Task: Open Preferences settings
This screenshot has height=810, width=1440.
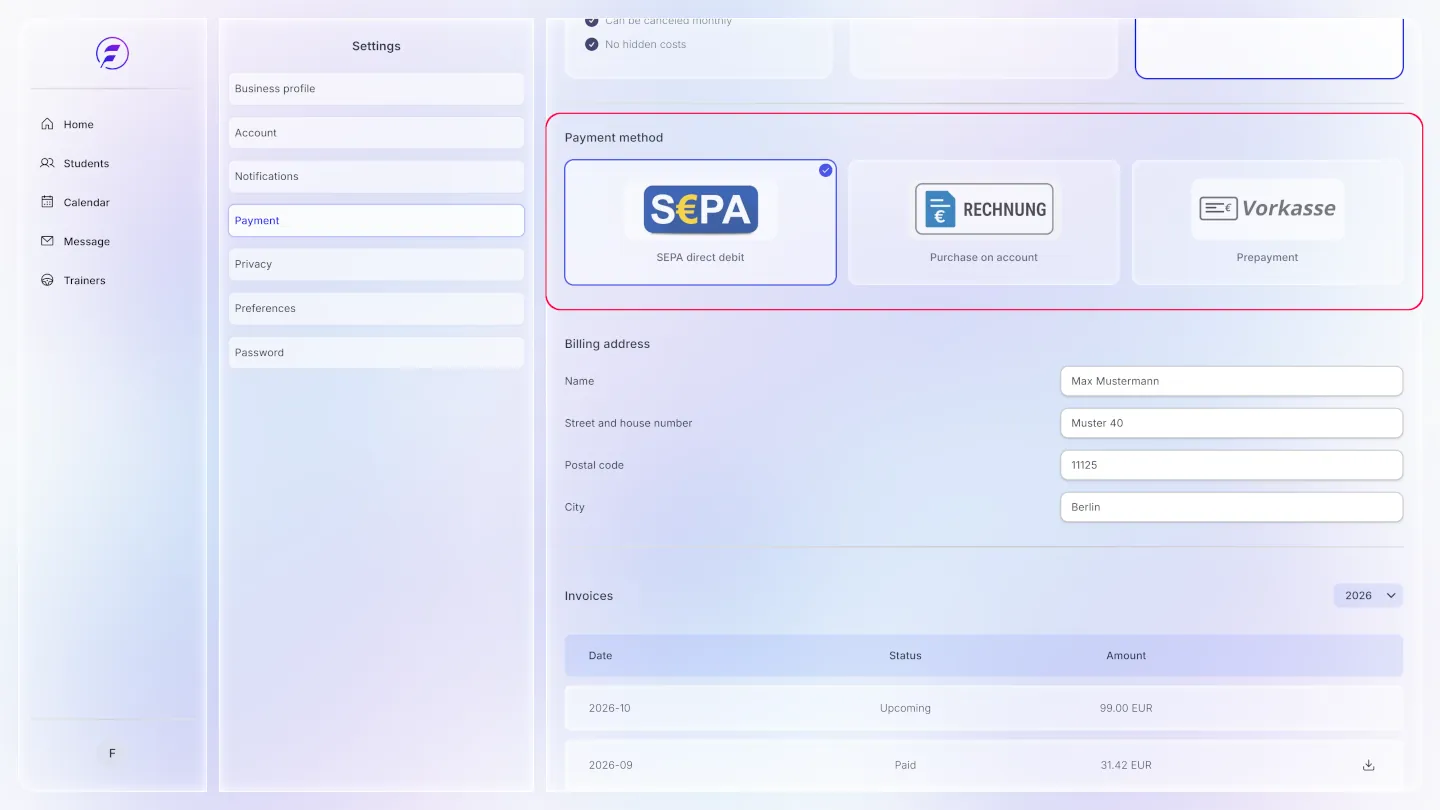Action: (x=376, y=309)
